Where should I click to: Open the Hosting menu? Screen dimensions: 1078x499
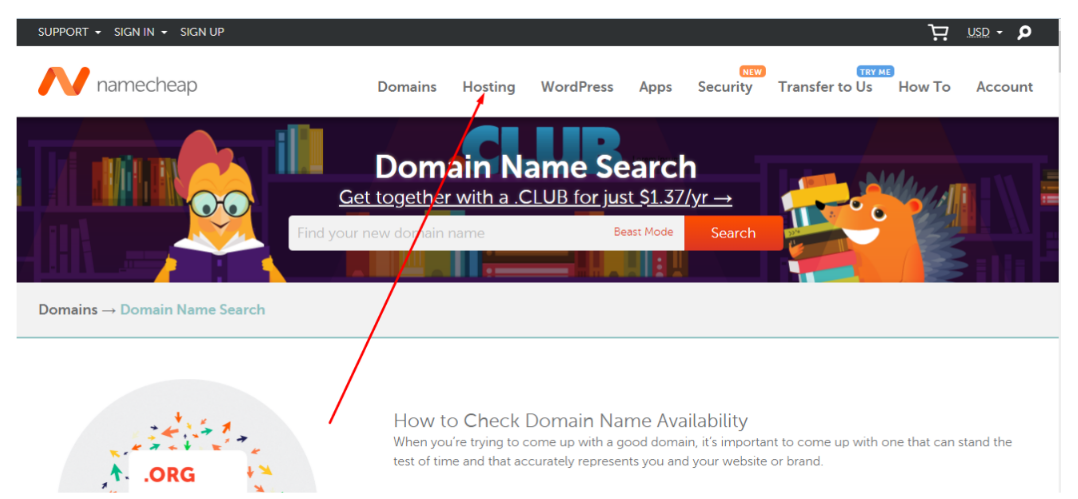[488, 87]
